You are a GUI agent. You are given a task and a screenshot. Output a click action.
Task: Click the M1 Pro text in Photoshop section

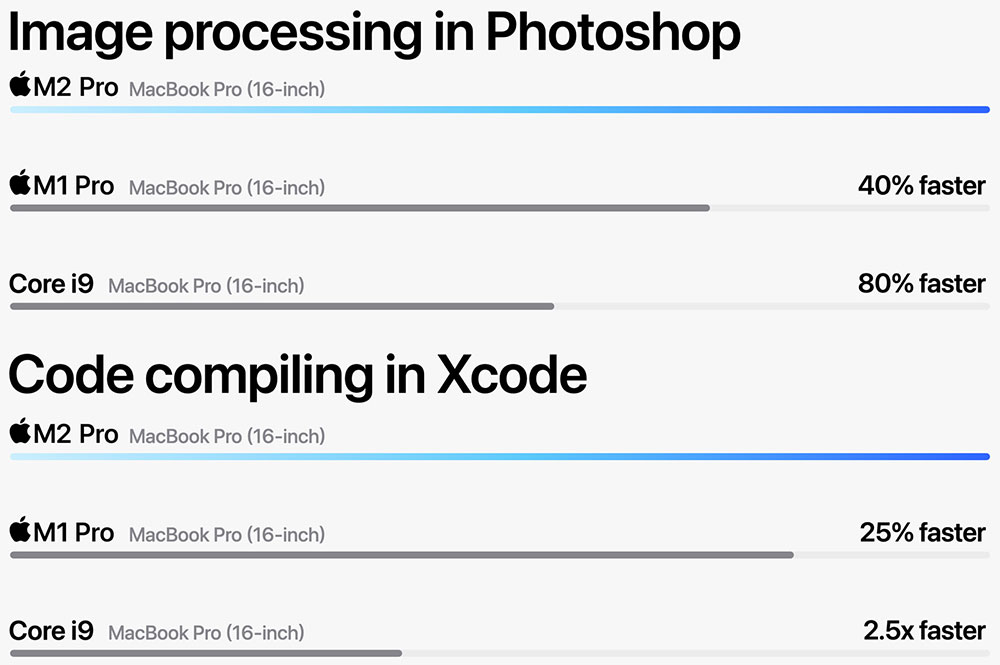point(74,186)
